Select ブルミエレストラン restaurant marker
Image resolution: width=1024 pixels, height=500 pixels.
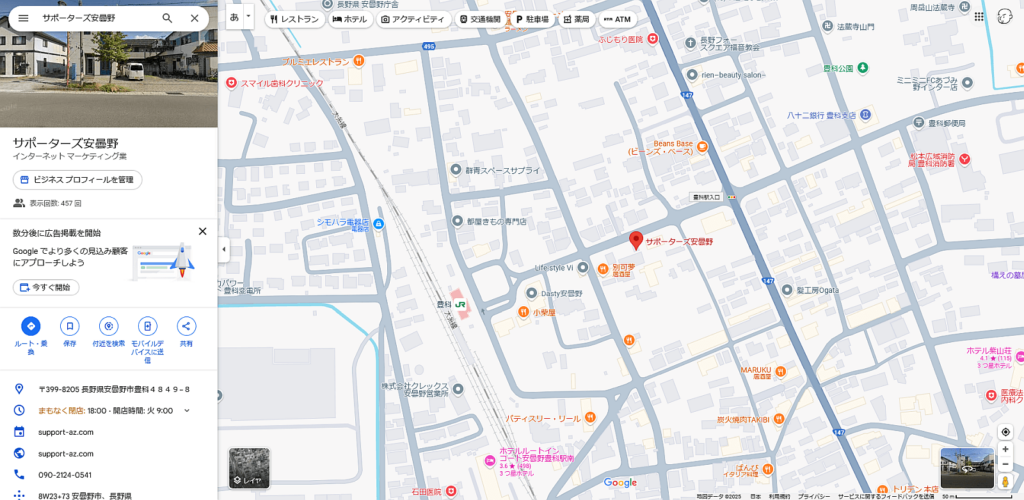(x=358, y=61)
